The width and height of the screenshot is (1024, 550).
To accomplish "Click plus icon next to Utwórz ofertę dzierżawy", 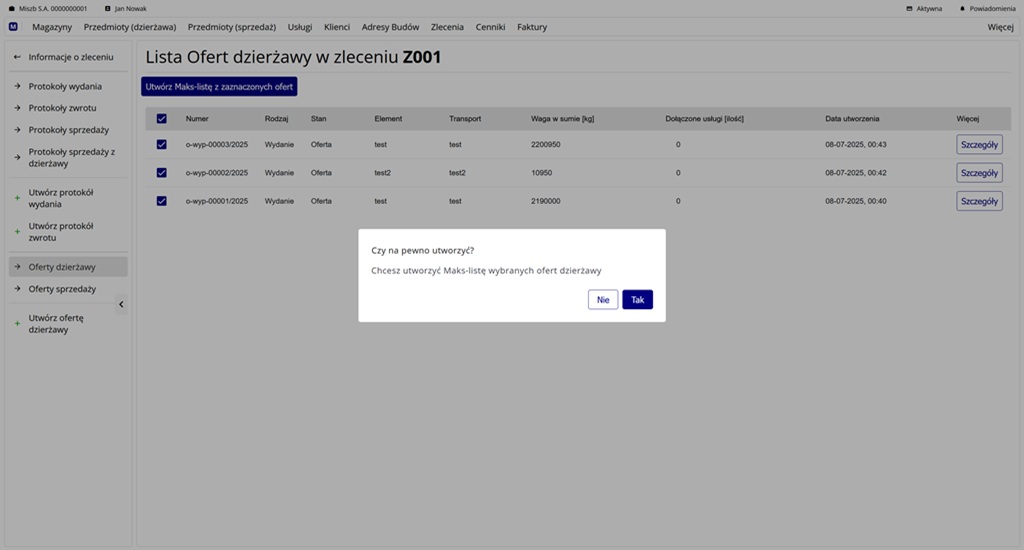I will [17, 324].
